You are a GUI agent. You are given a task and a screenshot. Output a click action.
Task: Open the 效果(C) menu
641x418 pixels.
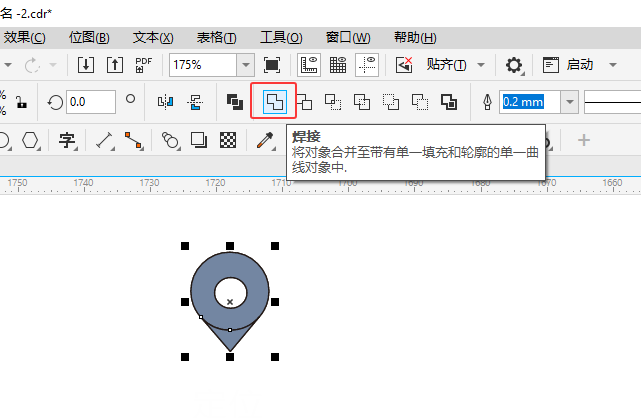[24, 38]
